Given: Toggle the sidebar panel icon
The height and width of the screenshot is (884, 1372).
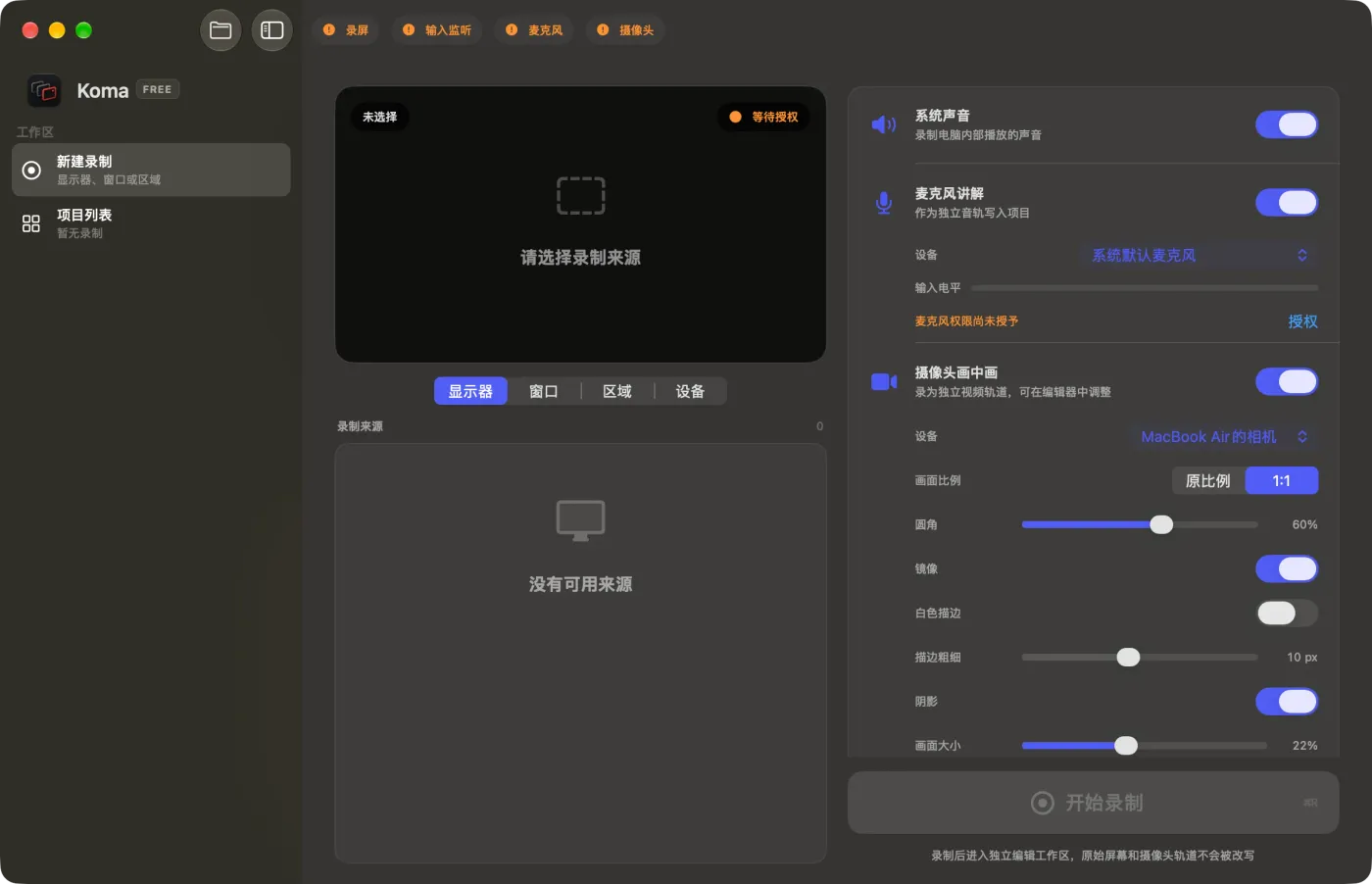Looking at the screenshot, I should [x=272, y=30].
